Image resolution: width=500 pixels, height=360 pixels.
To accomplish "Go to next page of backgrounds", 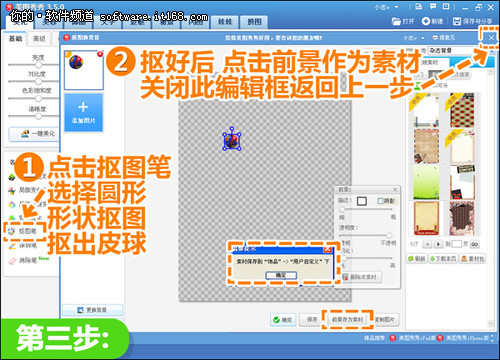I will coord(438,244).
